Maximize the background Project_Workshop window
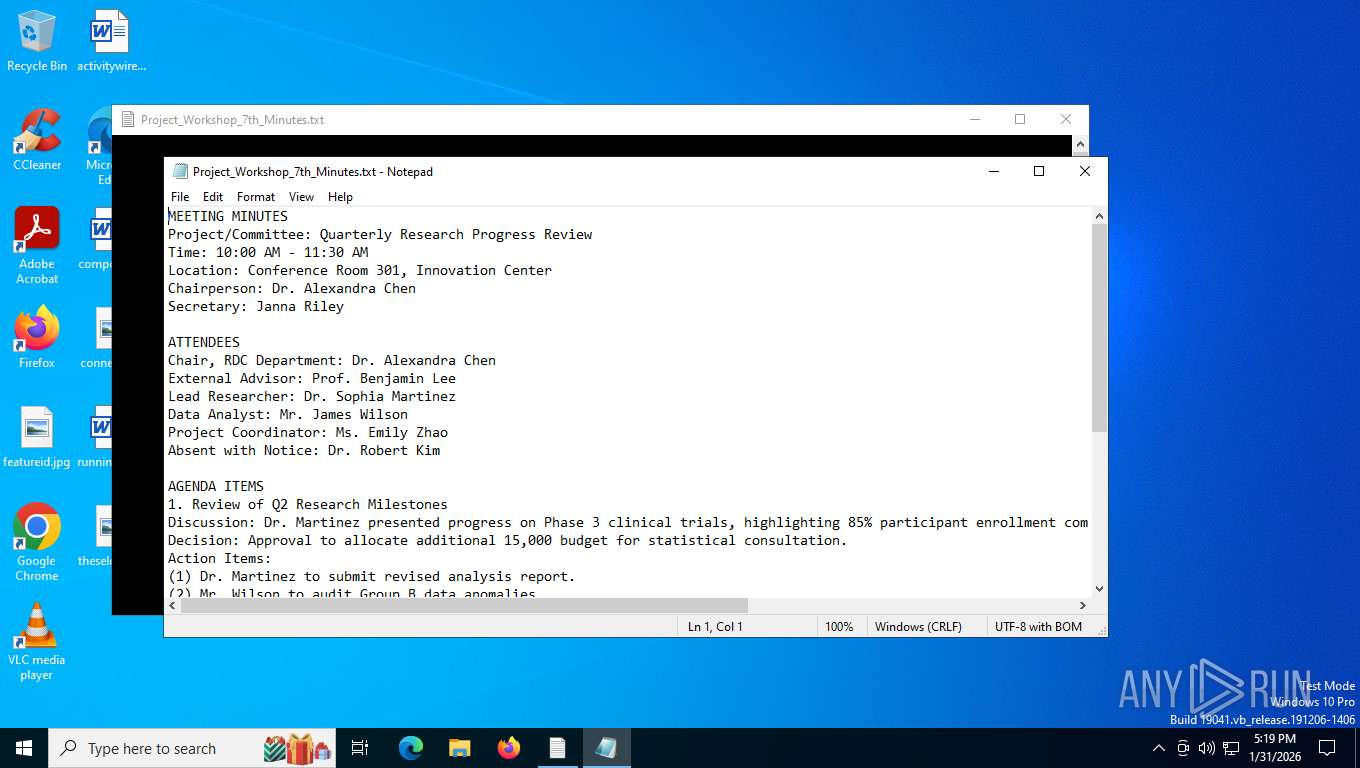 [x=1020, y=119]
